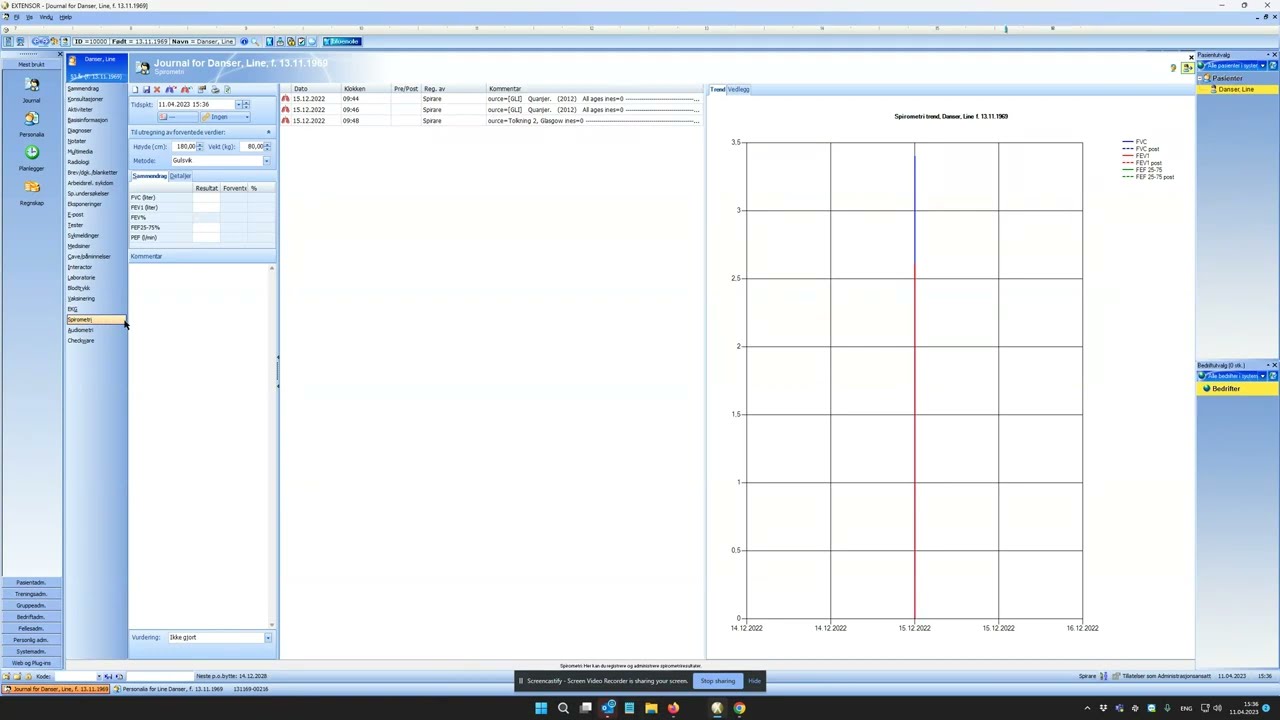Click the save record icon
The image size is (1280, 720).
point(146,90)
